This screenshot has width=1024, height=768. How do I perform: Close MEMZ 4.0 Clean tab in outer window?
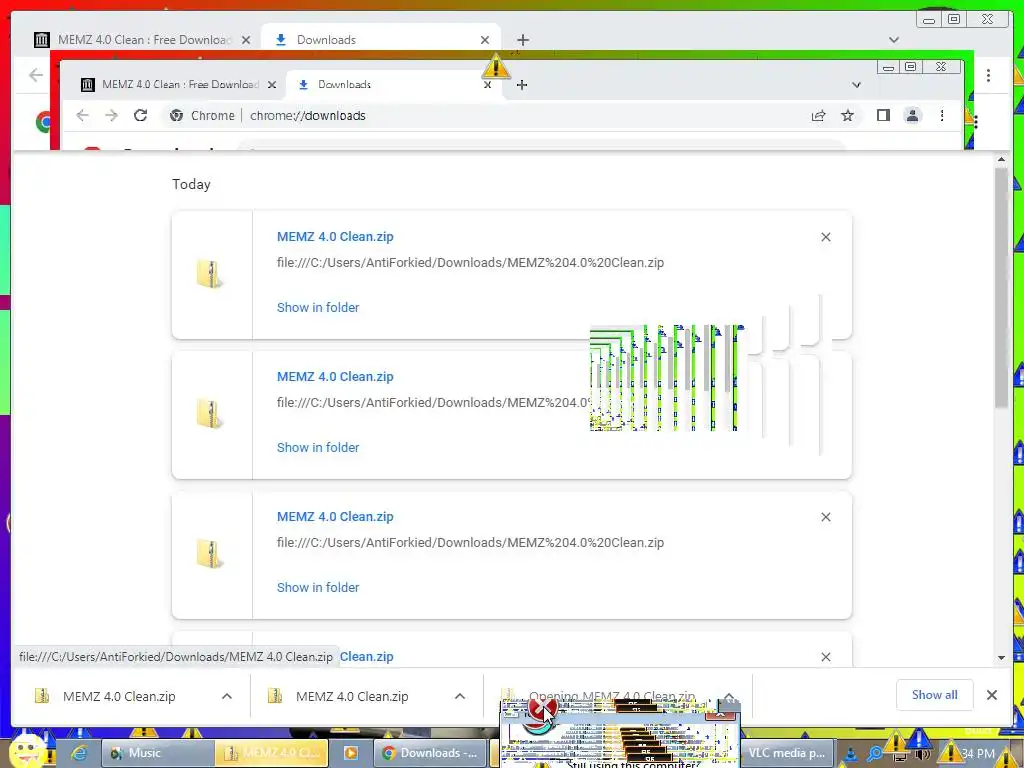pyautogui.click(x=246, y=40)
